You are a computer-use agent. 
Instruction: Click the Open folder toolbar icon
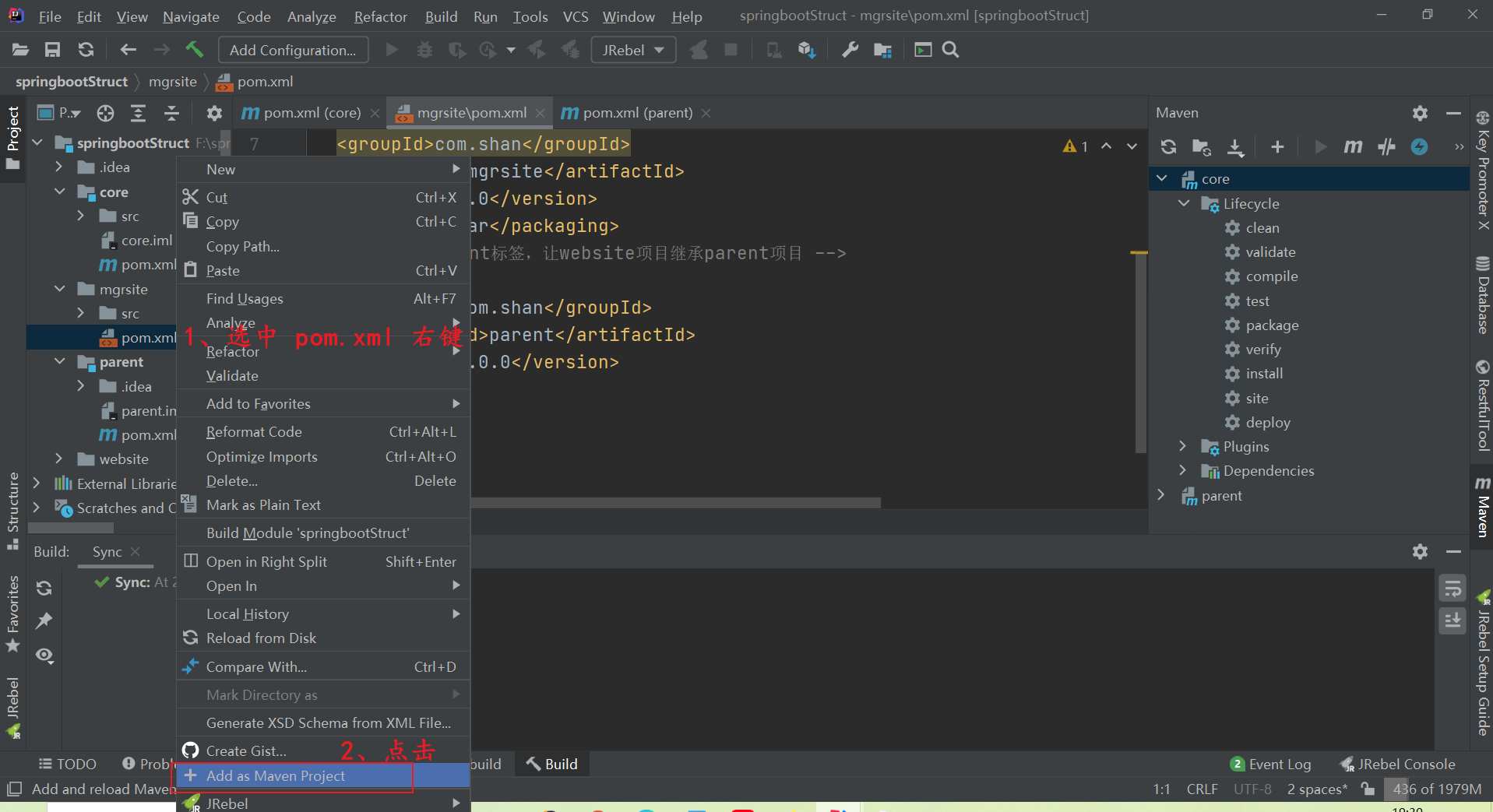click(21, 50)
